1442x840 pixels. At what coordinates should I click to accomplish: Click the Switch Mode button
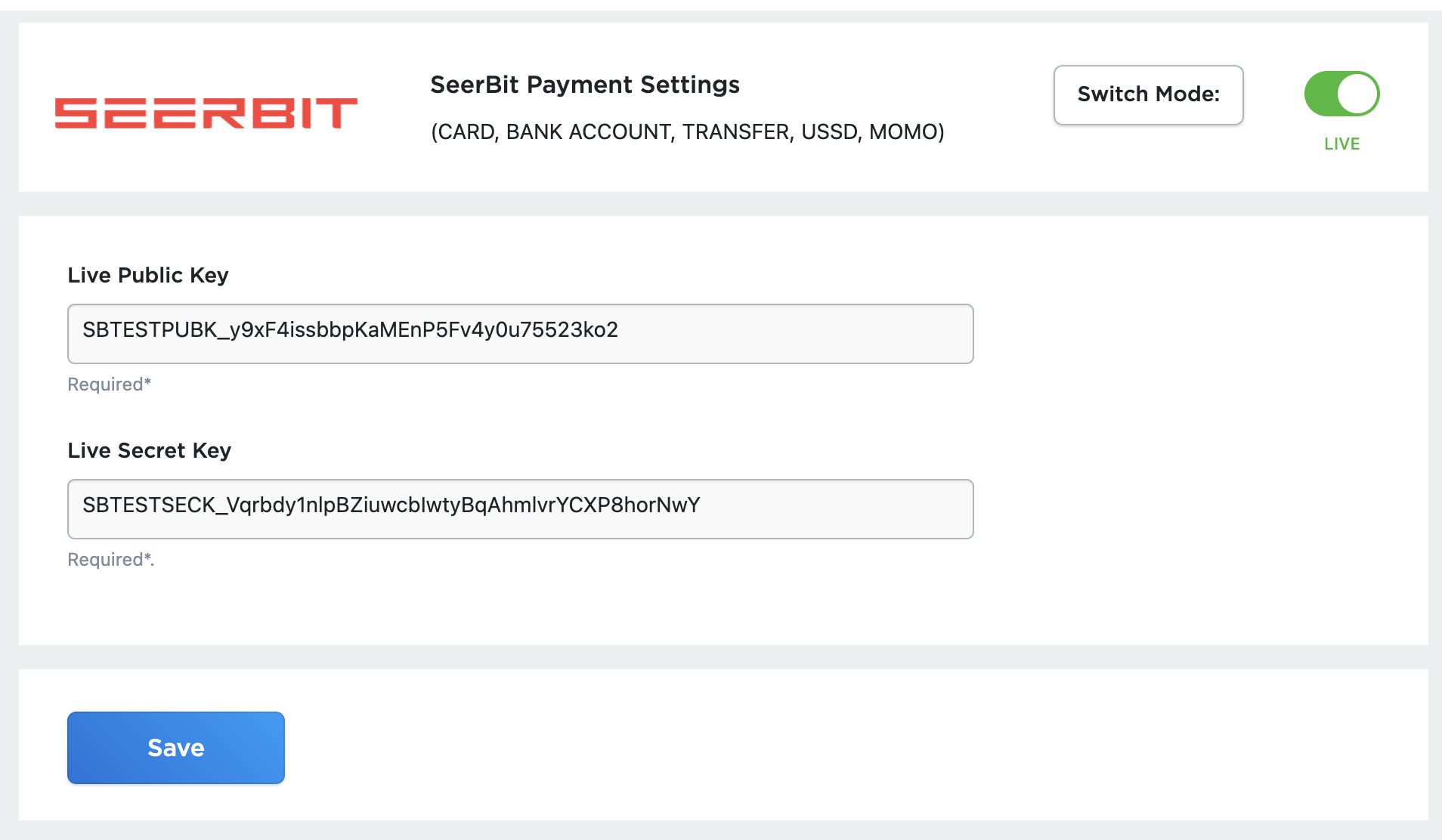point(1148,95)
